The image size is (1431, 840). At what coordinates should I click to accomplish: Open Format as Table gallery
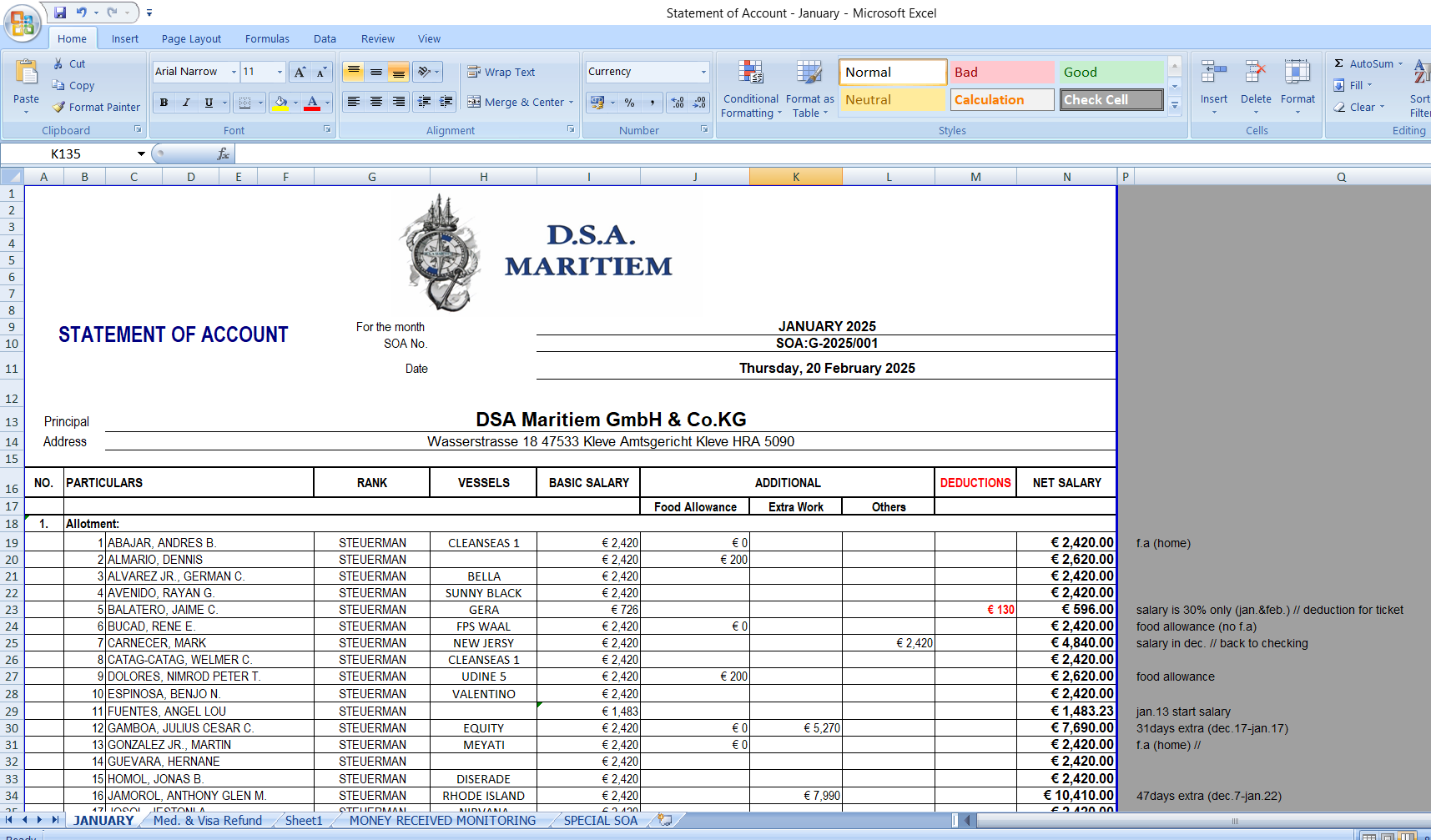809,88
